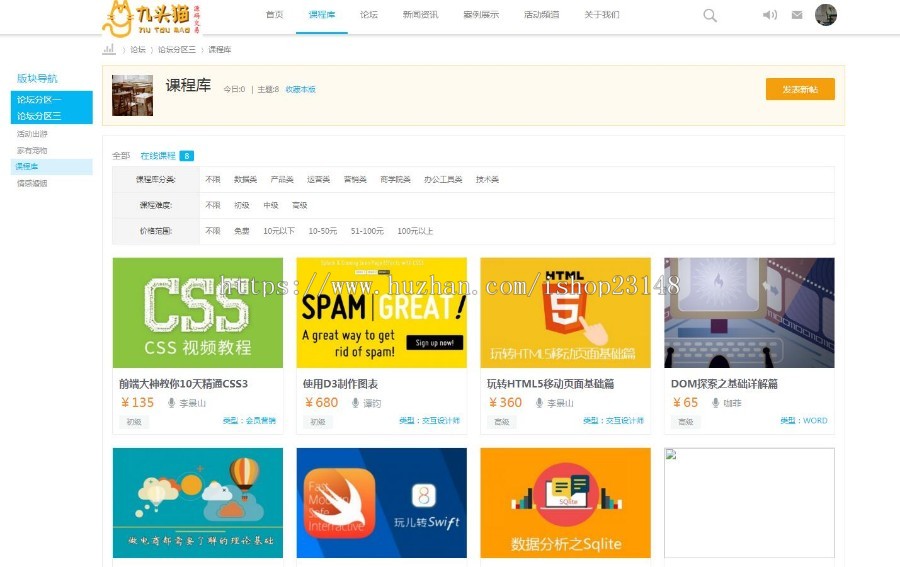Screen dimensions: 900x567
Task: Filter price by 10元以下
Action: [x=279, y=231]
